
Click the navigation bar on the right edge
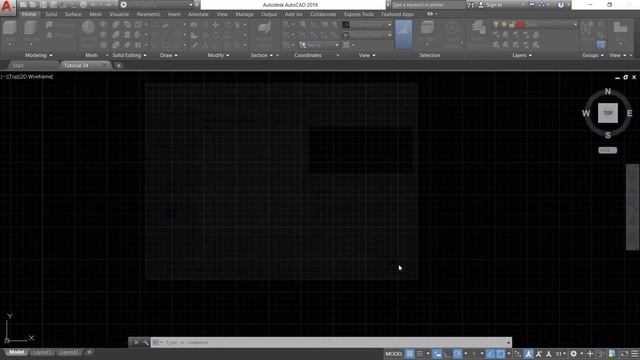pos(632,207)
